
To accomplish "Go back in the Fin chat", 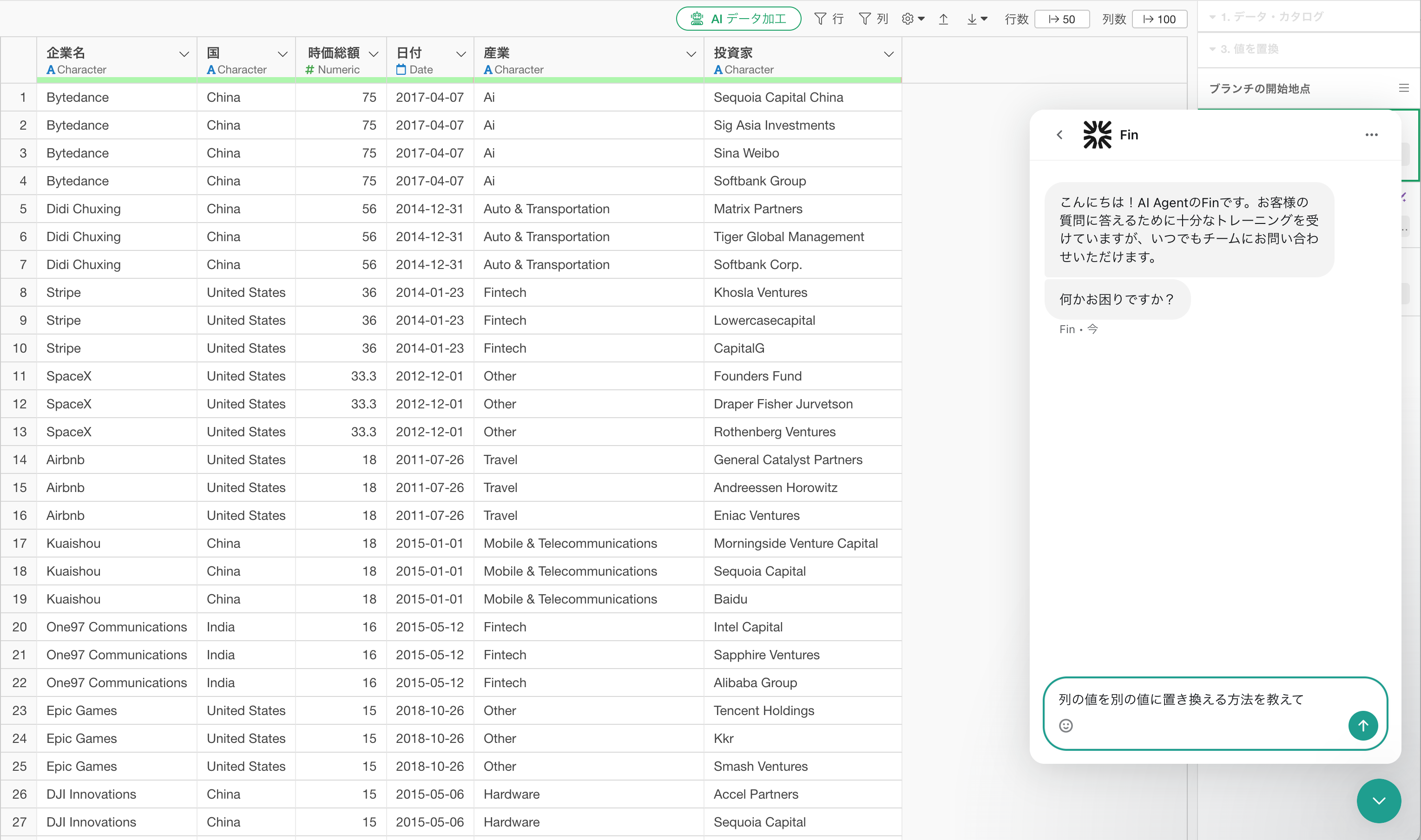I will click(1059, 135).
